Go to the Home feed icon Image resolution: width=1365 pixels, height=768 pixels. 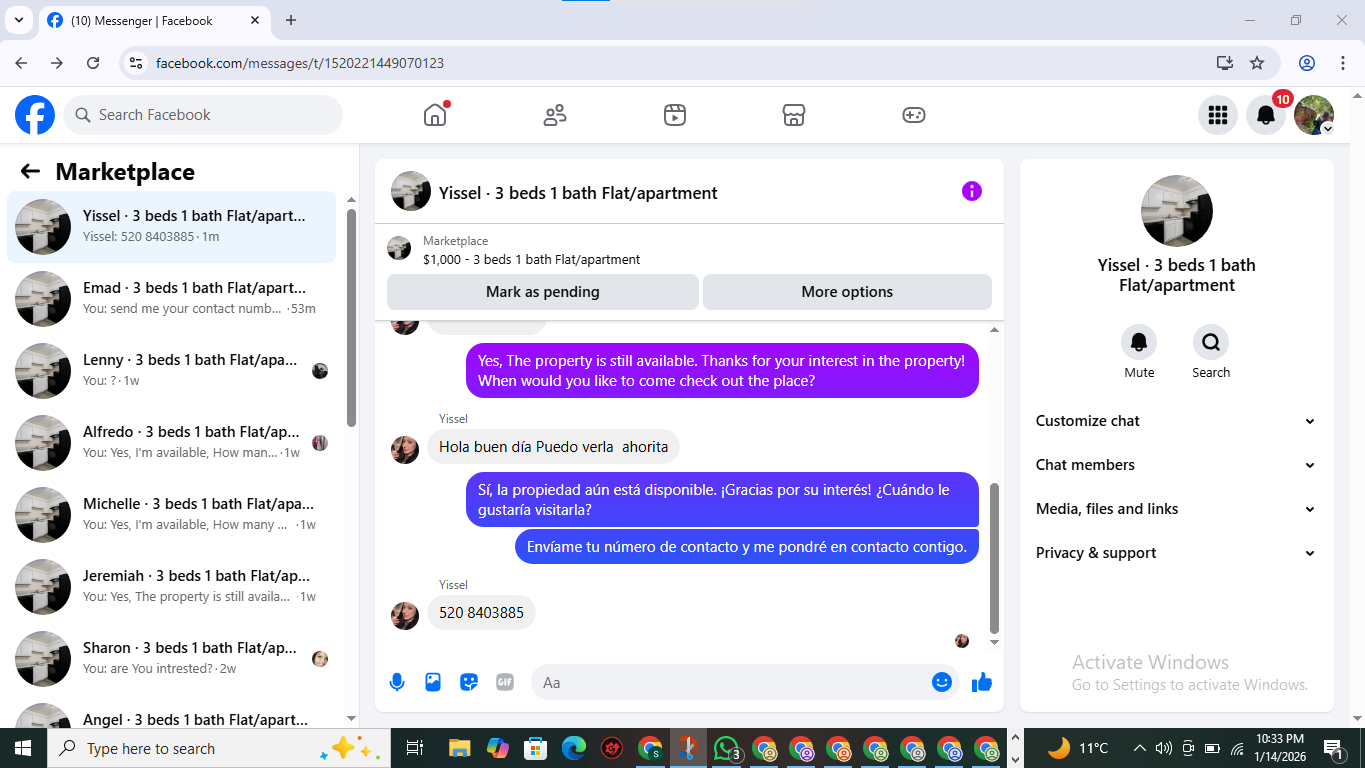point(435,115)
